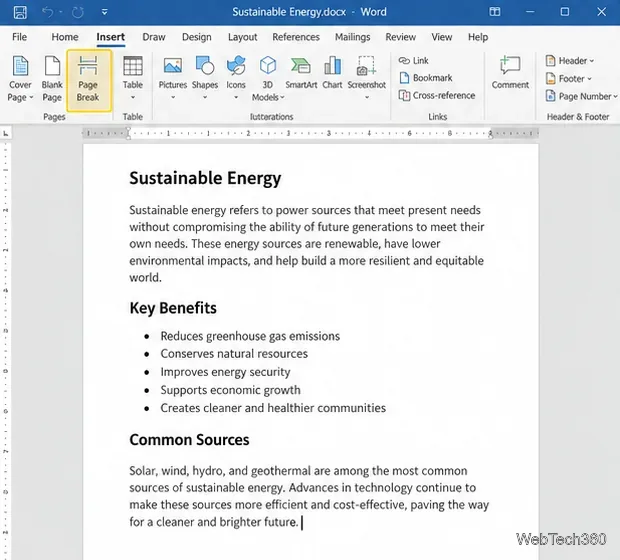Image resolution: width=620 pixels, height=560 pixels.
Task: Insert Pictures from the ribbon
Action: [x=173, y=78]
